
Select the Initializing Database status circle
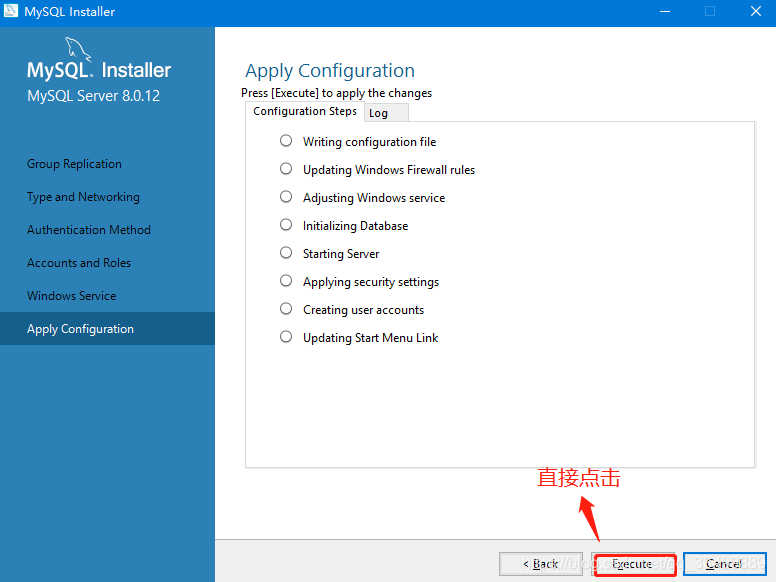(286, 225)
